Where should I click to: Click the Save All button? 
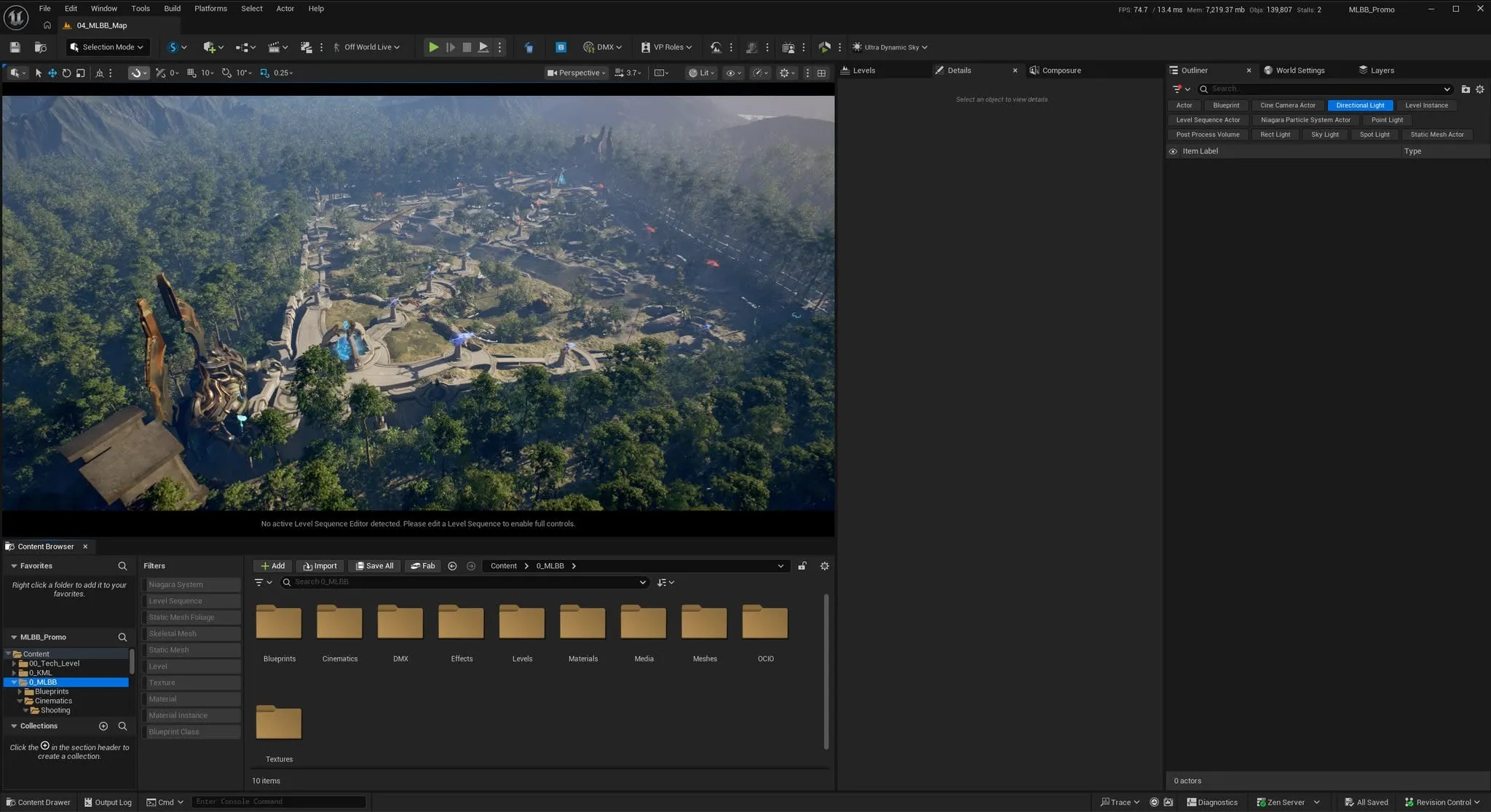point(374,566)
